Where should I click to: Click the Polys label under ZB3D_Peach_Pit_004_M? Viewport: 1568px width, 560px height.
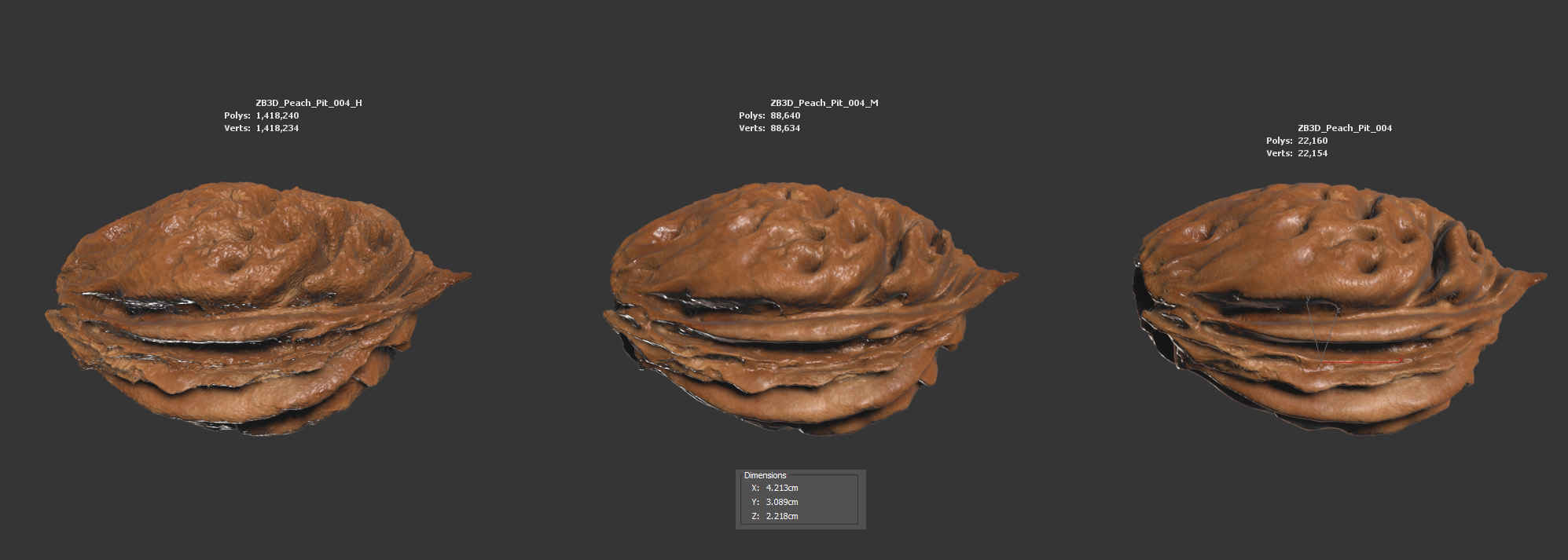pyautogui.click(x=751, y=115)
